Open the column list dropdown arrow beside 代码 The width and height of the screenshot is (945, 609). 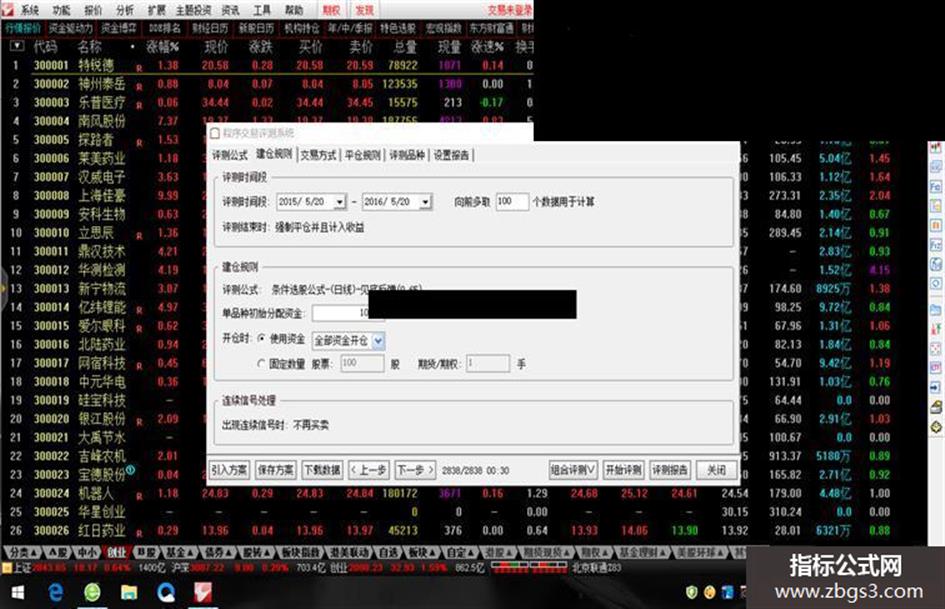[x=17, y=46]
